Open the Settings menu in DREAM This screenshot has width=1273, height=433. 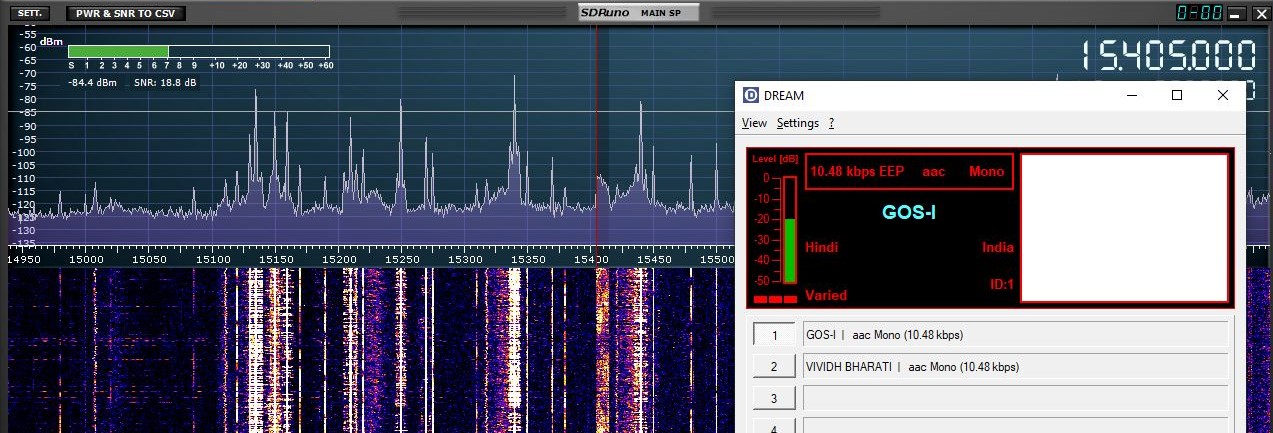(798, 123)
